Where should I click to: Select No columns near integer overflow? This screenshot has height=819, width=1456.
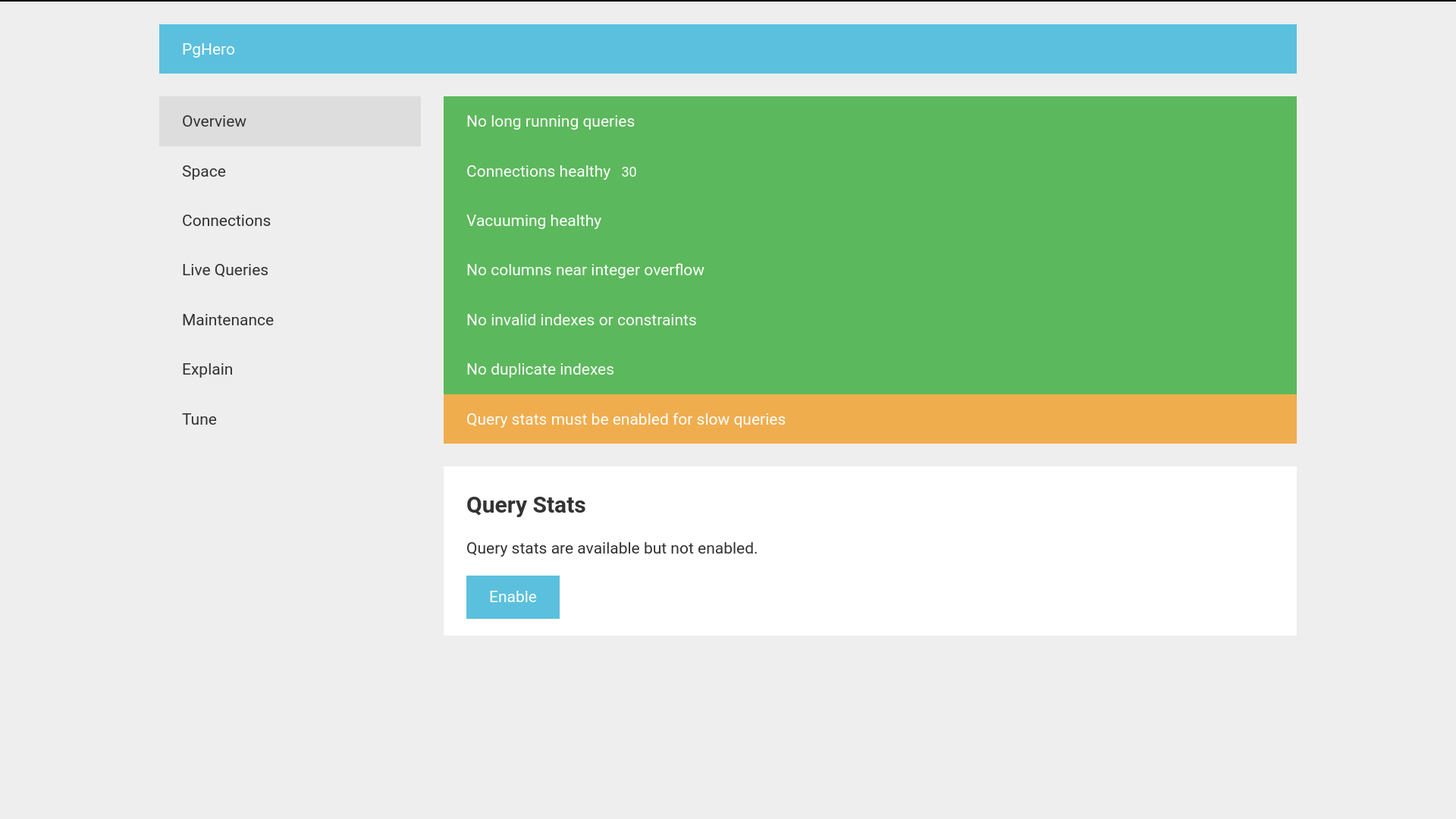tap(585, 270)
